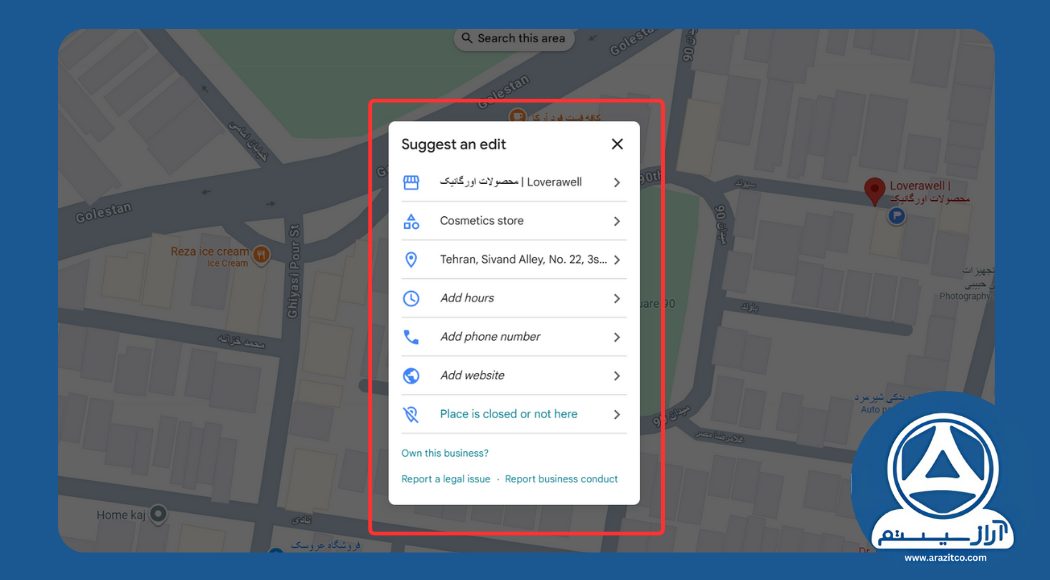Open the chevron on Place is closed row
Screen dimensions: 1050x580
coord(617,415)
